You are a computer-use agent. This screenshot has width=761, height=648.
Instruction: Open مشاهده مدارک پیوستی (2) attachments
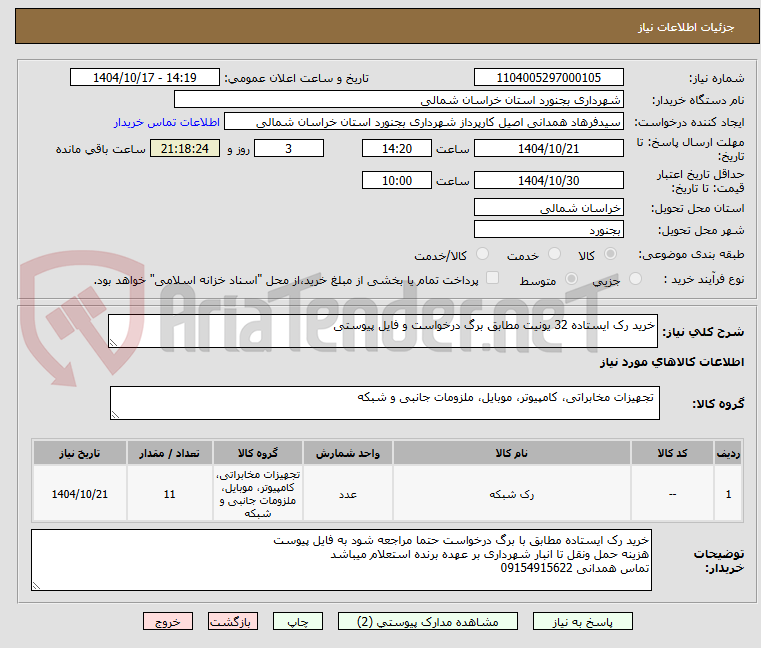coord(428,621)
